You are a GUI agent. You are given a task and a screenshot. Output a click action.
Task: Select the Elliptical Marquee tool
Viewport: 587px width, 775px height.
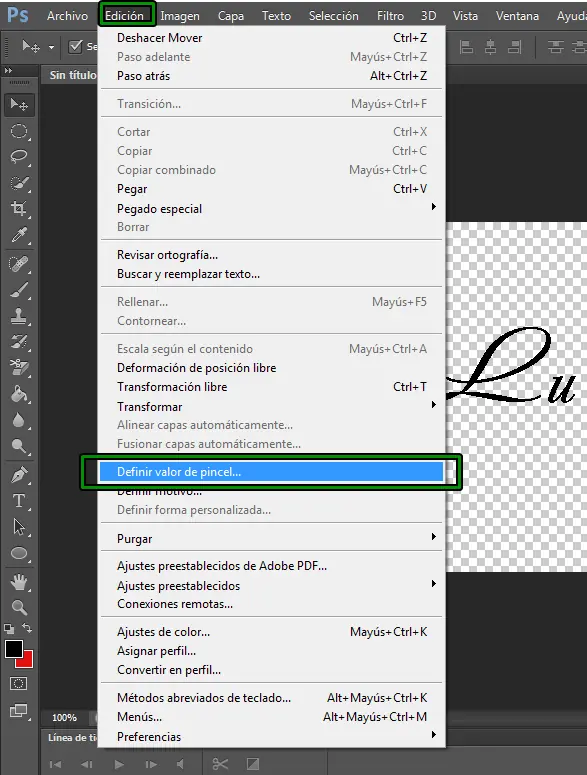pyautogui.click(x=19, y=131)
